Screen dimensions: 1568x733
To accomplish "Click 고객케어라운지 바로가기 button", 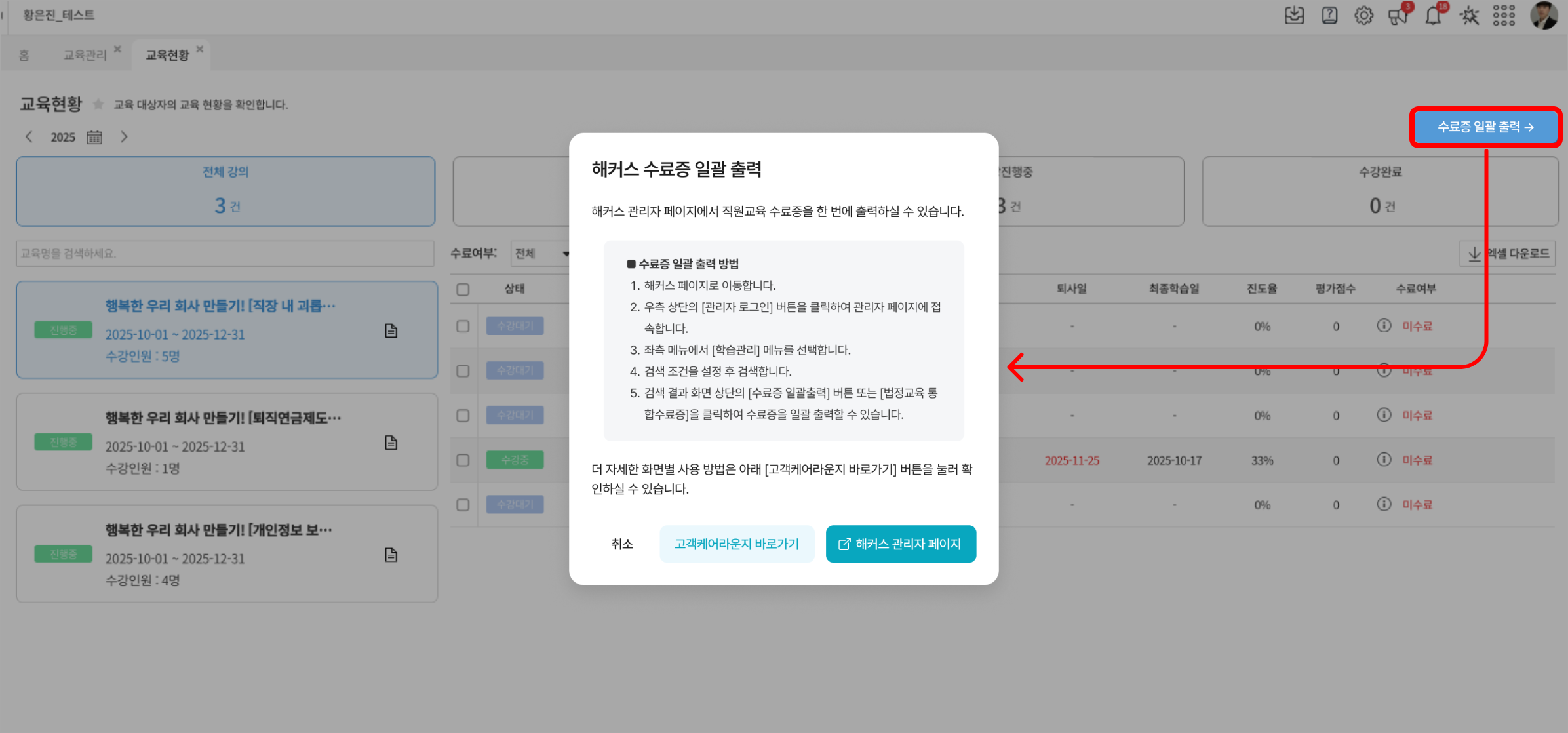I will point(737,544).
